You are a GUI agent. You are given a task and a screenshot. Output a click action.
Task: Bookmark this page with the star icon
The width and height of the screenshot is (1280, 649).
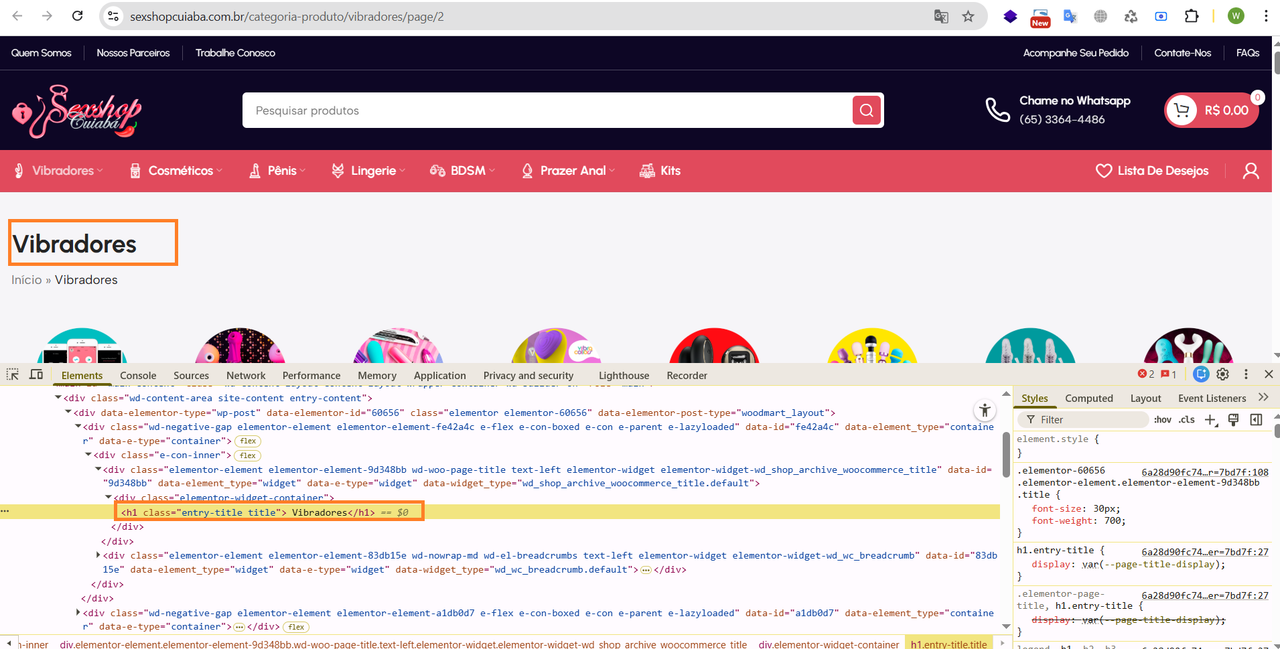tap(968, 16)
